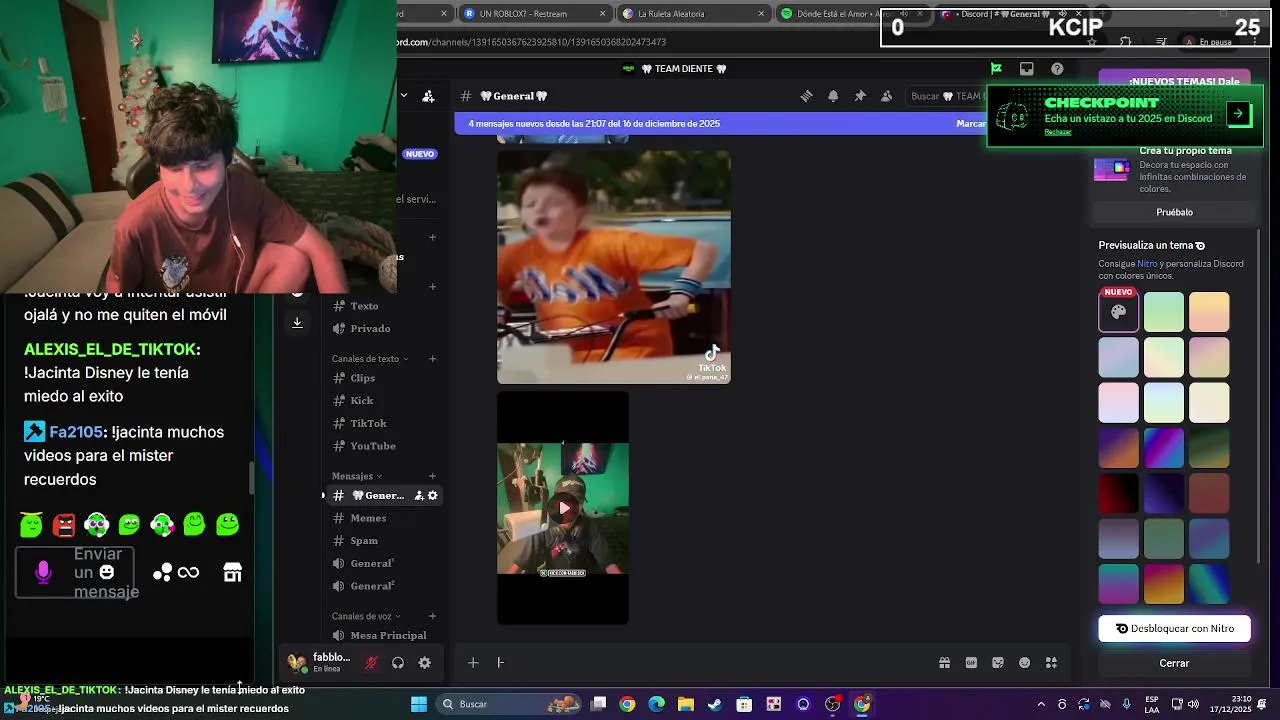The width and height of the screenshot is (1280, 720).
Task: Click Cerrar in theme preview panel
Action: pos(1174,663)
